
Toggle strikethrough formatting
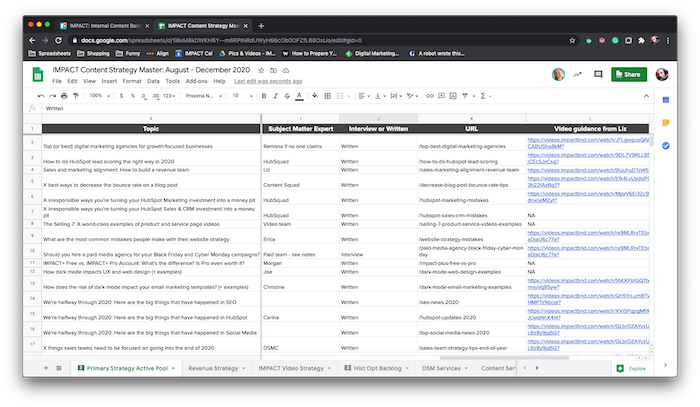(x=287, y=96)
